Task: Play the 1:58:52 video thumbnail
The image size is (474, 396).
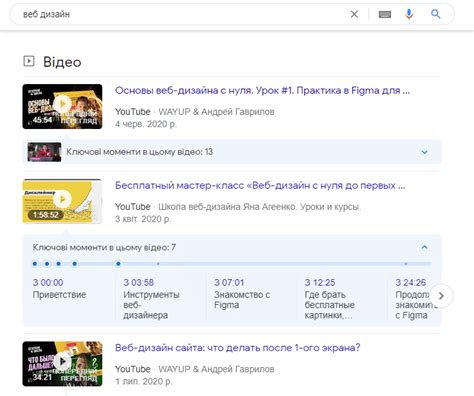Action: [62, 201]
